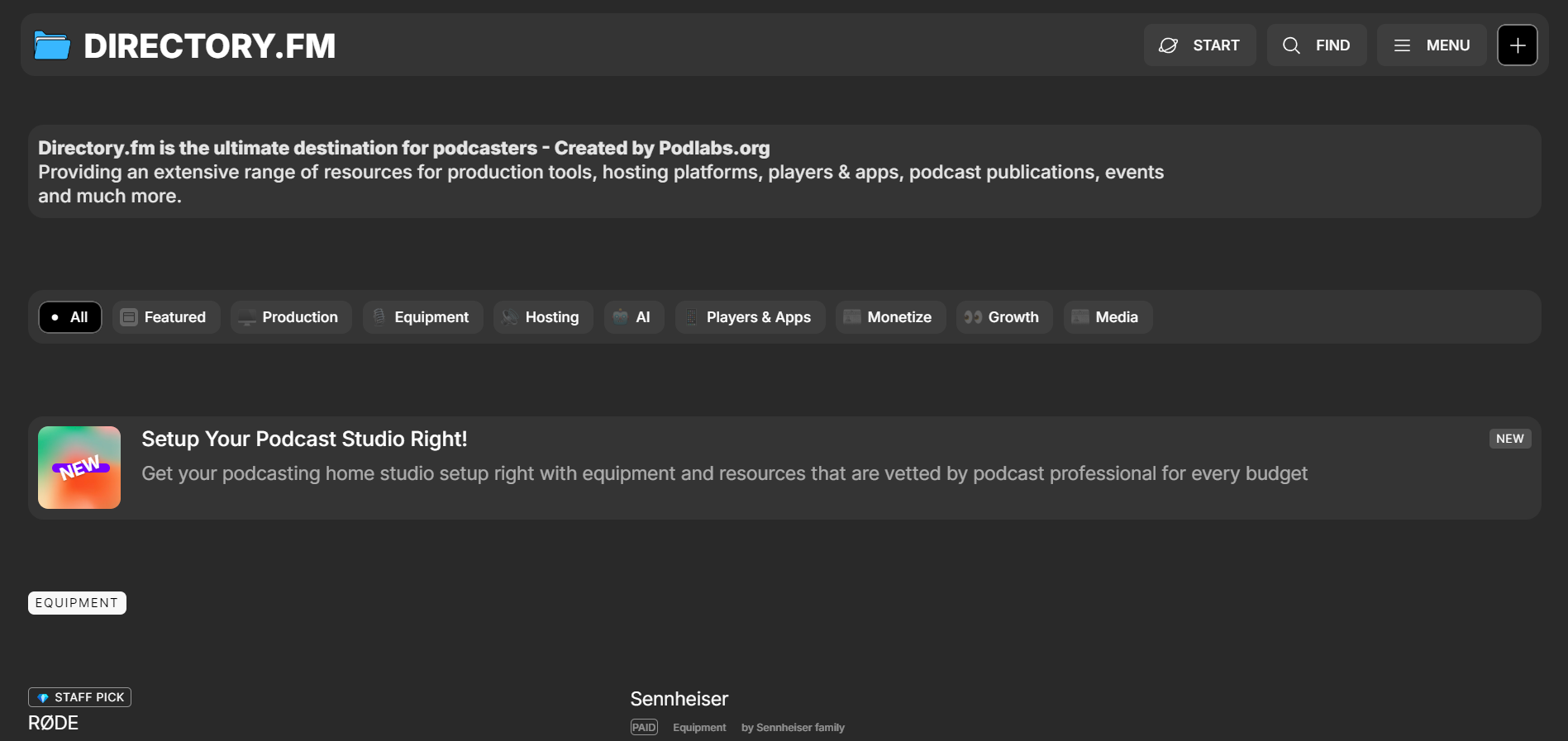Click the NEW gradient thumbnail image

click(x=79, y=468)
